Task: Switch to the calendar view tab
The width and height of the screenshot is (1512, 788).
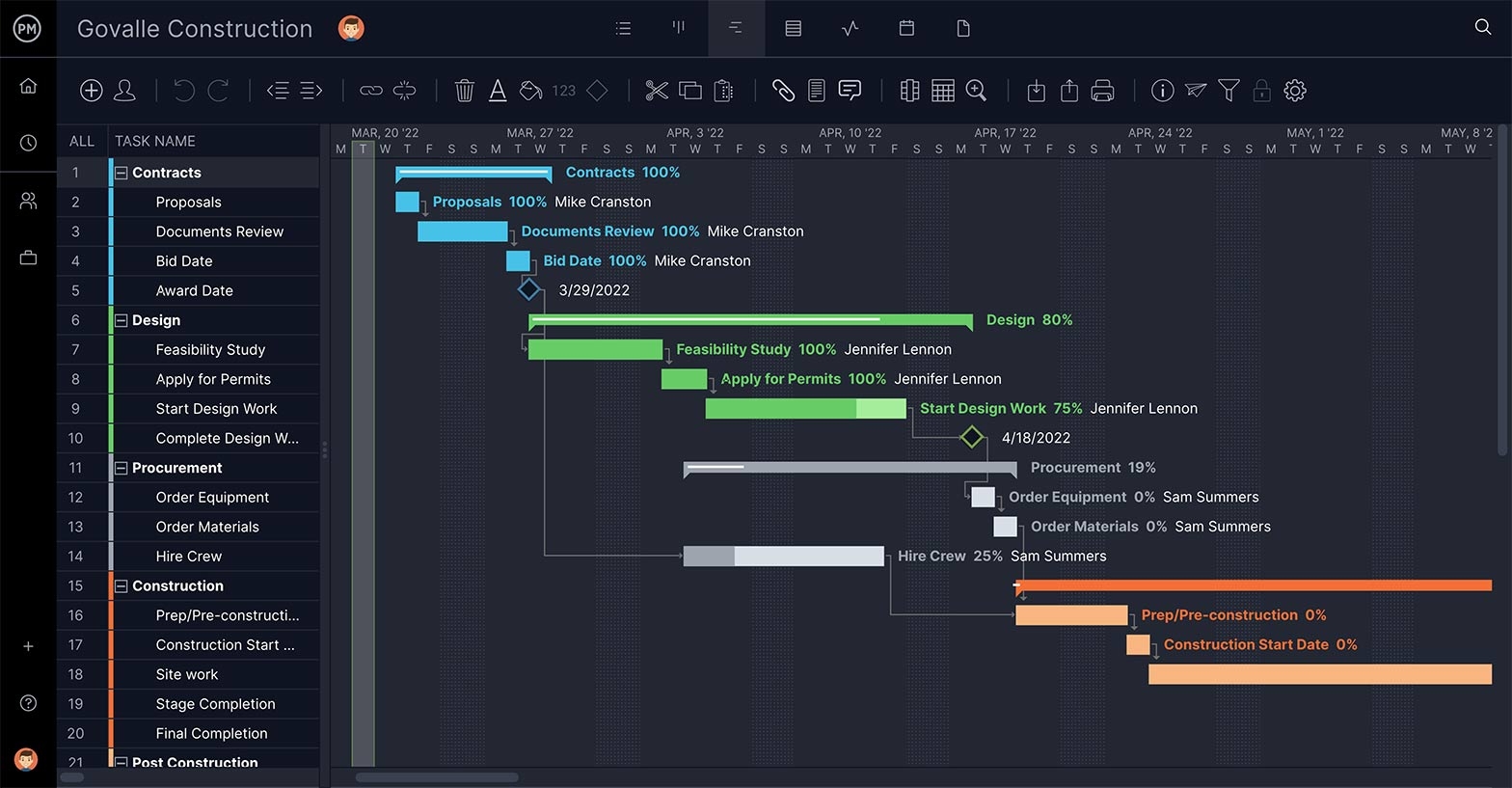Action: [x=906, y=29]
